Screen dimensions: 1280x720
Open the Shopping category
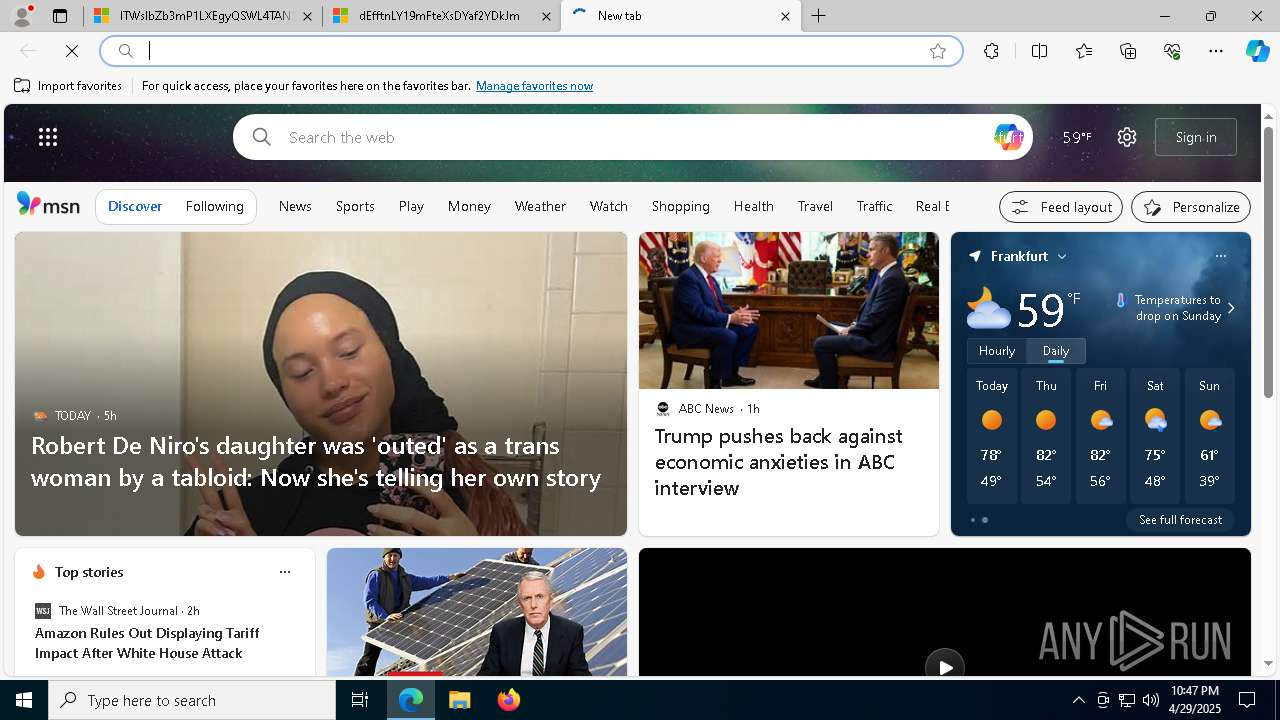pos(680,206)
